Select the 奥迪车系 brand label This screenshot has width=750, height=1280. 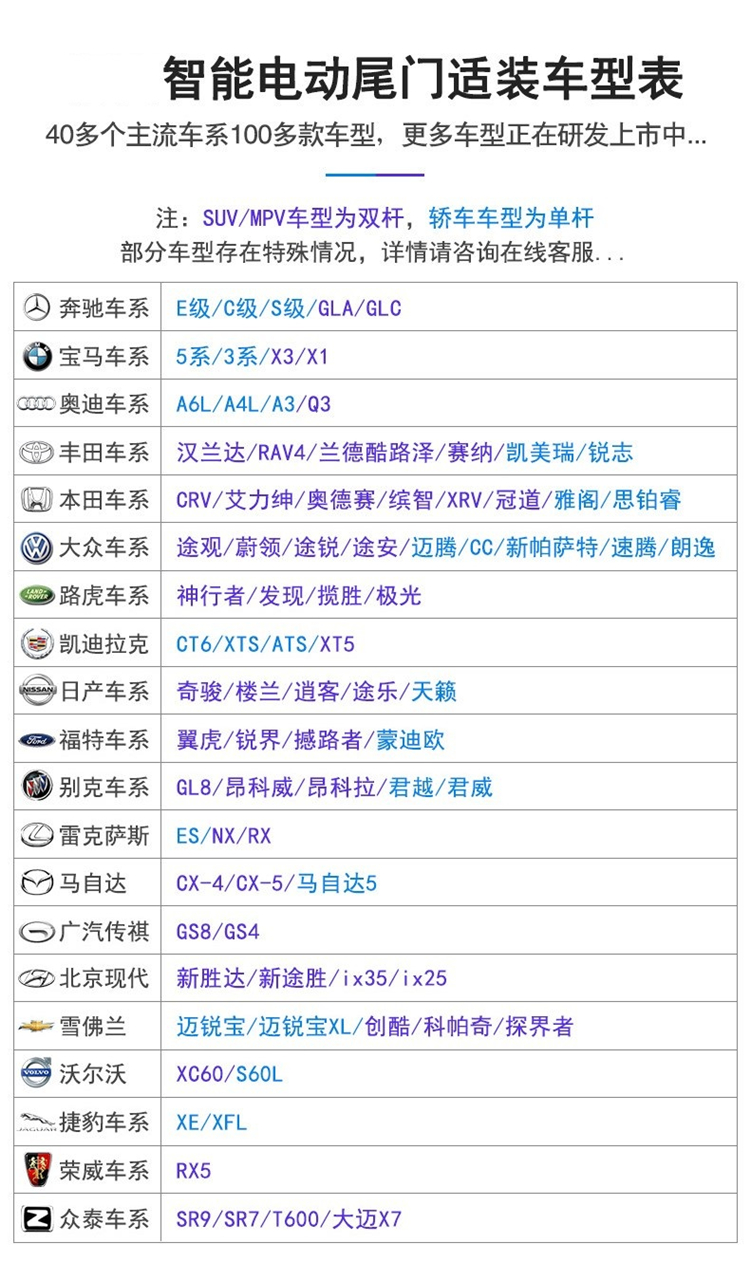coord(103,404)
